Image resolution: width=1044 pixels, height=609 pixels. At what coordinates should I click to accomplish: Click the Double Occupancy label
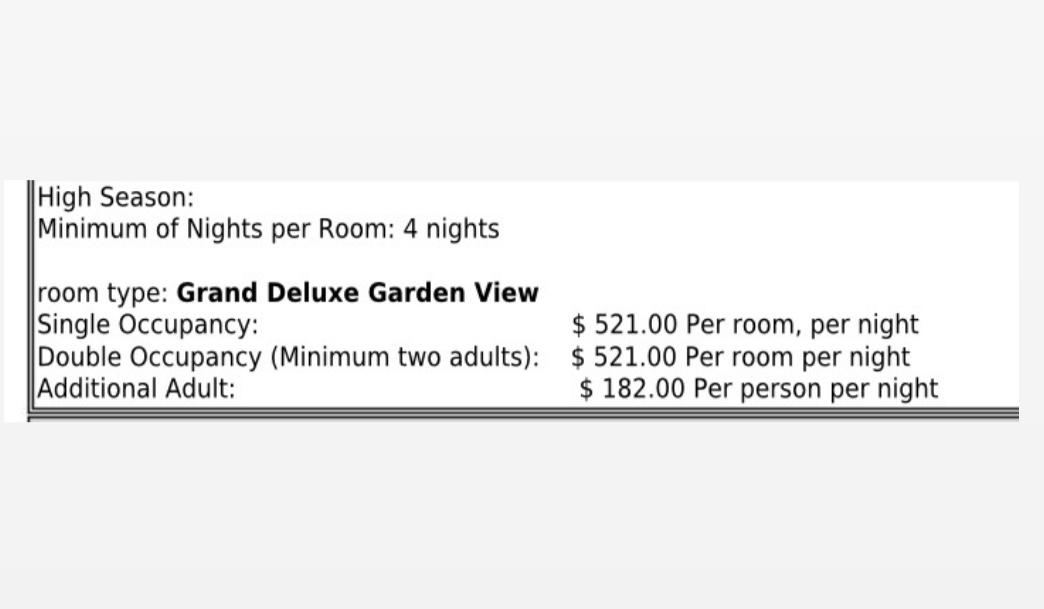[149, 357]
